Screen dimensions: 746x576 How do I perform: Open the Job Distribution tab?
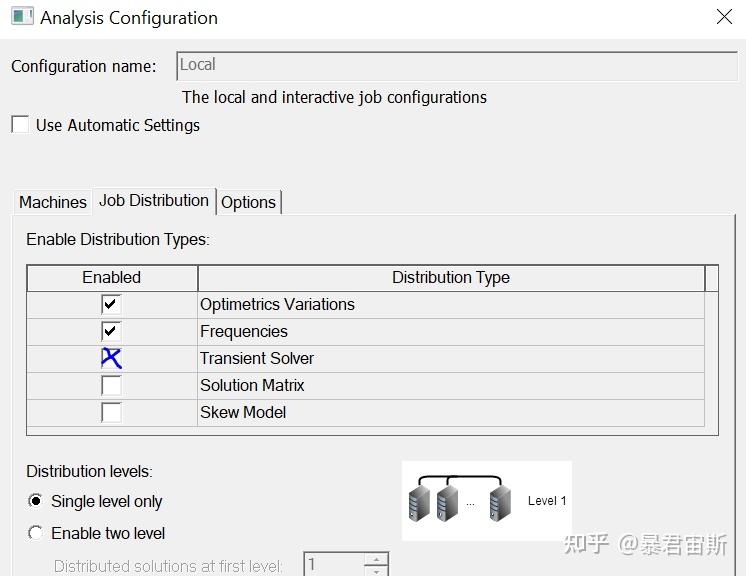tap(154, 200)
